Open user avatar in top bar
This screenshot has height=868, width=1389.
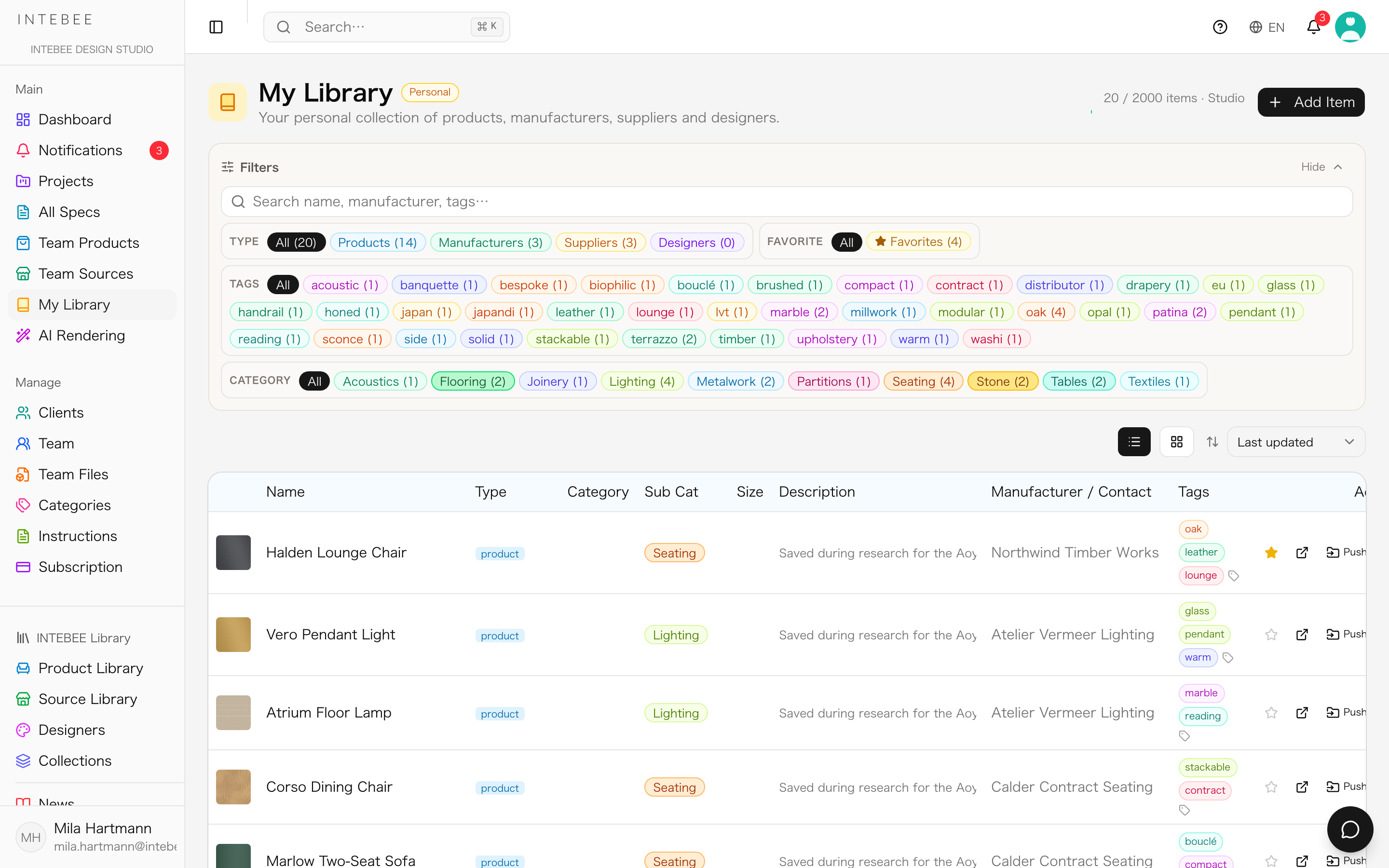pyautogui.click(x=1350, y=27)
